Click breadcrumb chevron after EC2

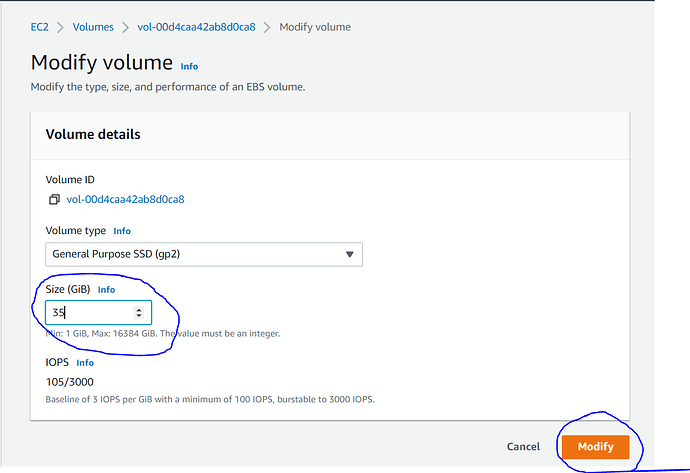(x=60, y=27)
